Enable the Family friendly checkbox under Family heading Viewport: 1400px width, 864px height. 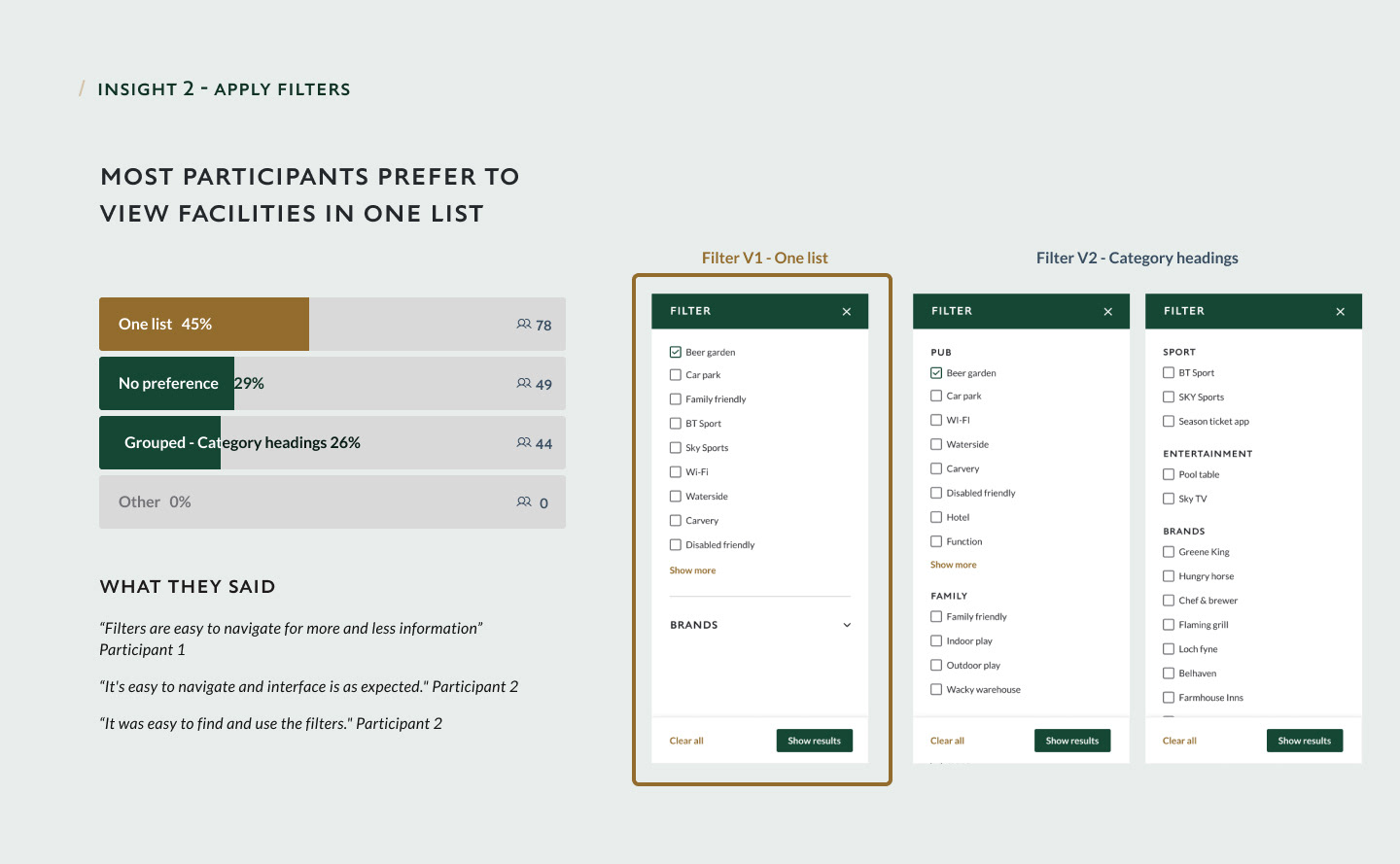936,617
